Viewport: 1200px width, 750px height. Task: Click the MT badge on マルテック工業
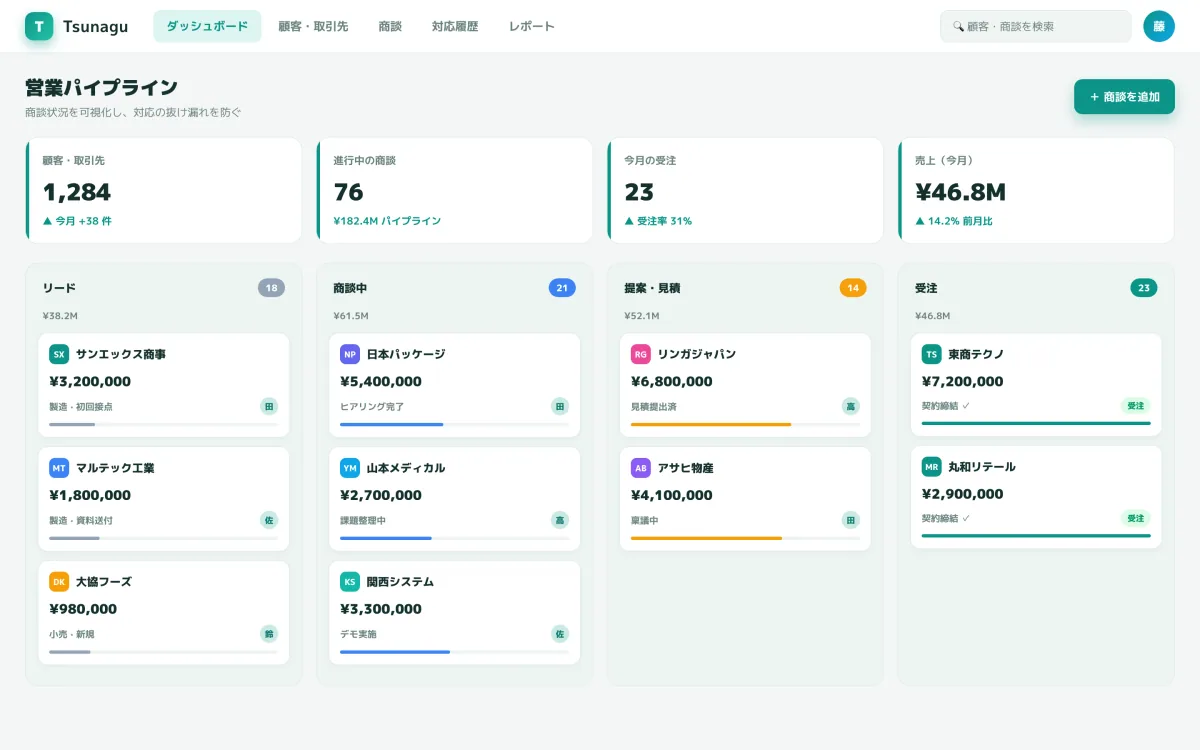coord(59,468)
